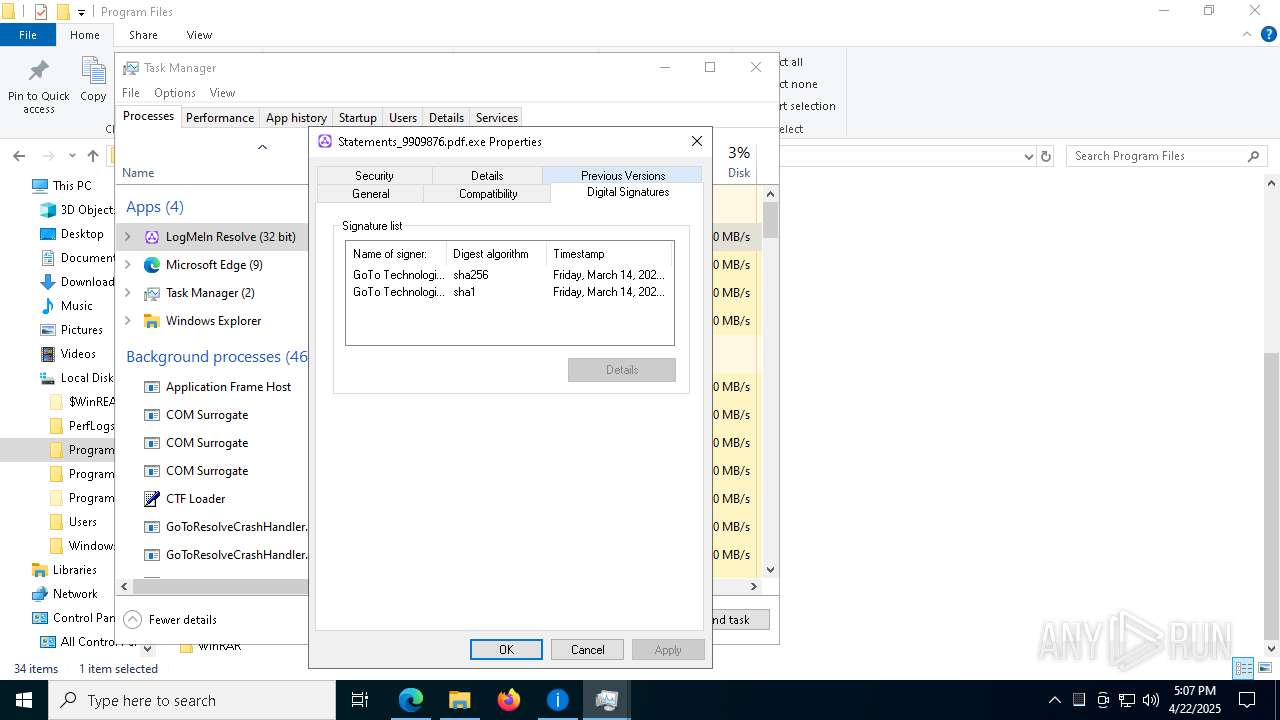This screenshot has height=720, width=1280.
Task: Click Windows Explorer icon in process list
Action: tap(152, 321)
